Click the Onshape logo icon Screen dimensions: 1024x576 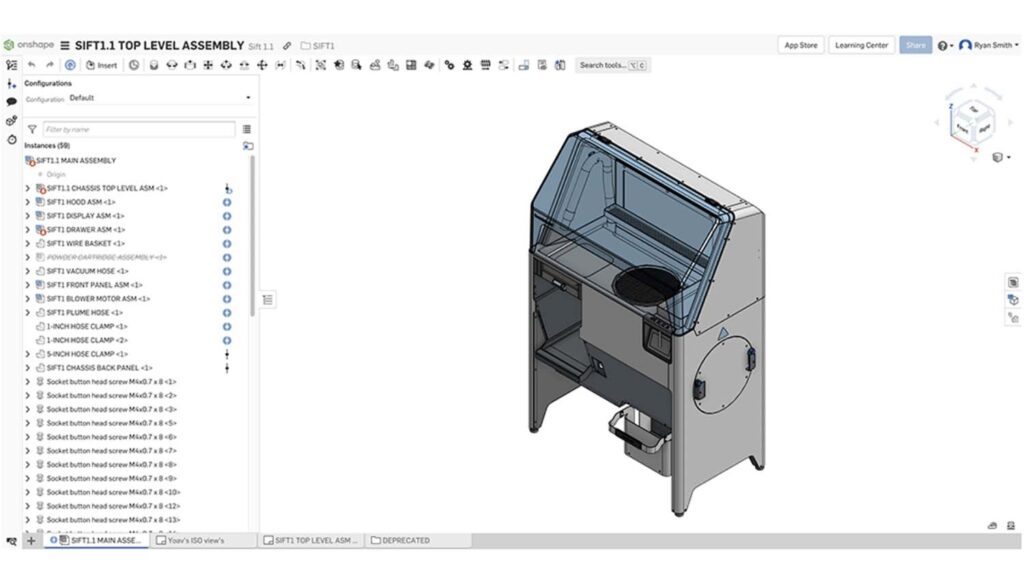tap(9, 44)
